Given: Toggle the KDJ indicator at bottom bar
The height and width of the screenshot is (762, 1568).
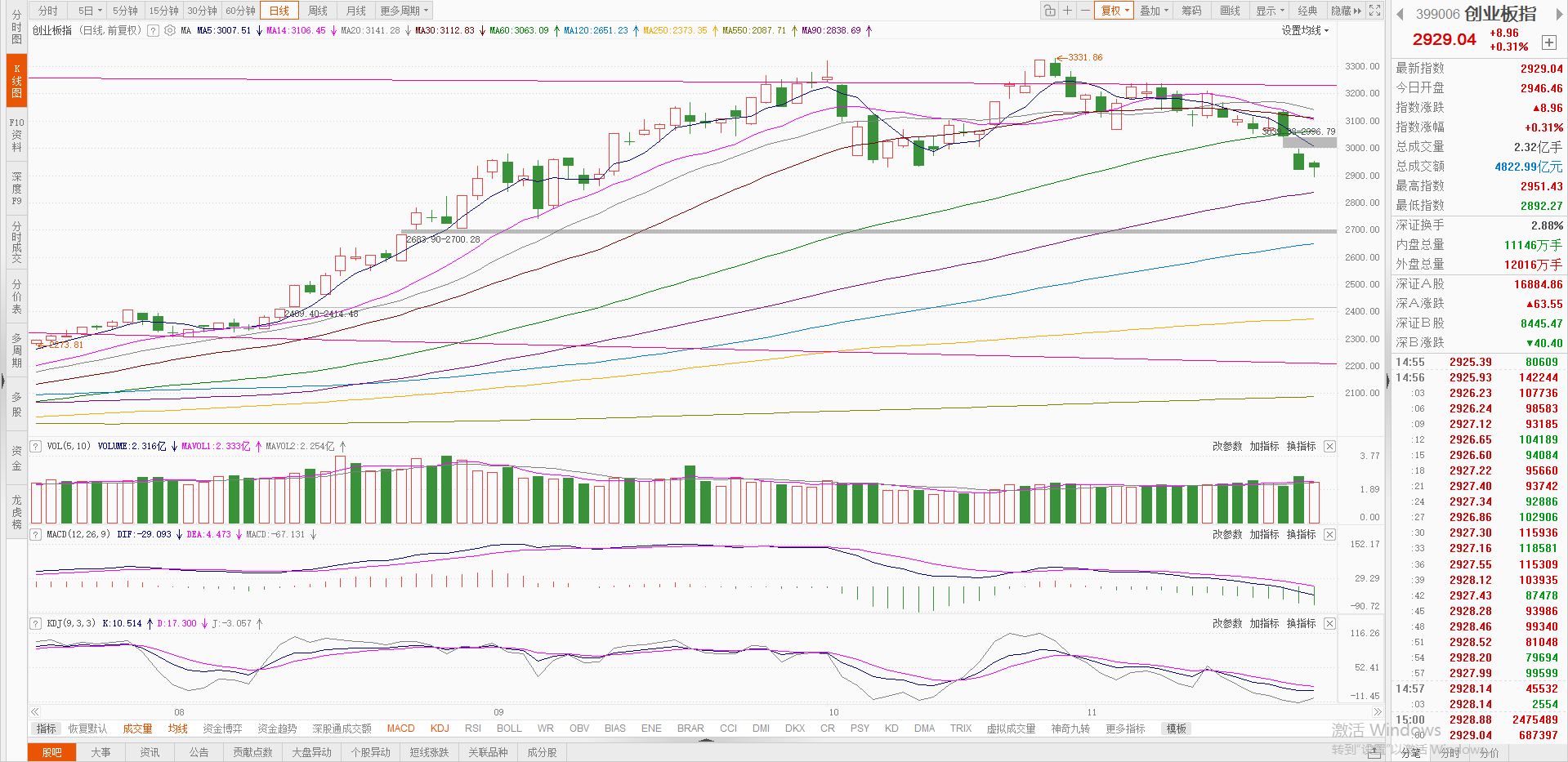Looking at the screenshot, I should click(x=440, y=729).
